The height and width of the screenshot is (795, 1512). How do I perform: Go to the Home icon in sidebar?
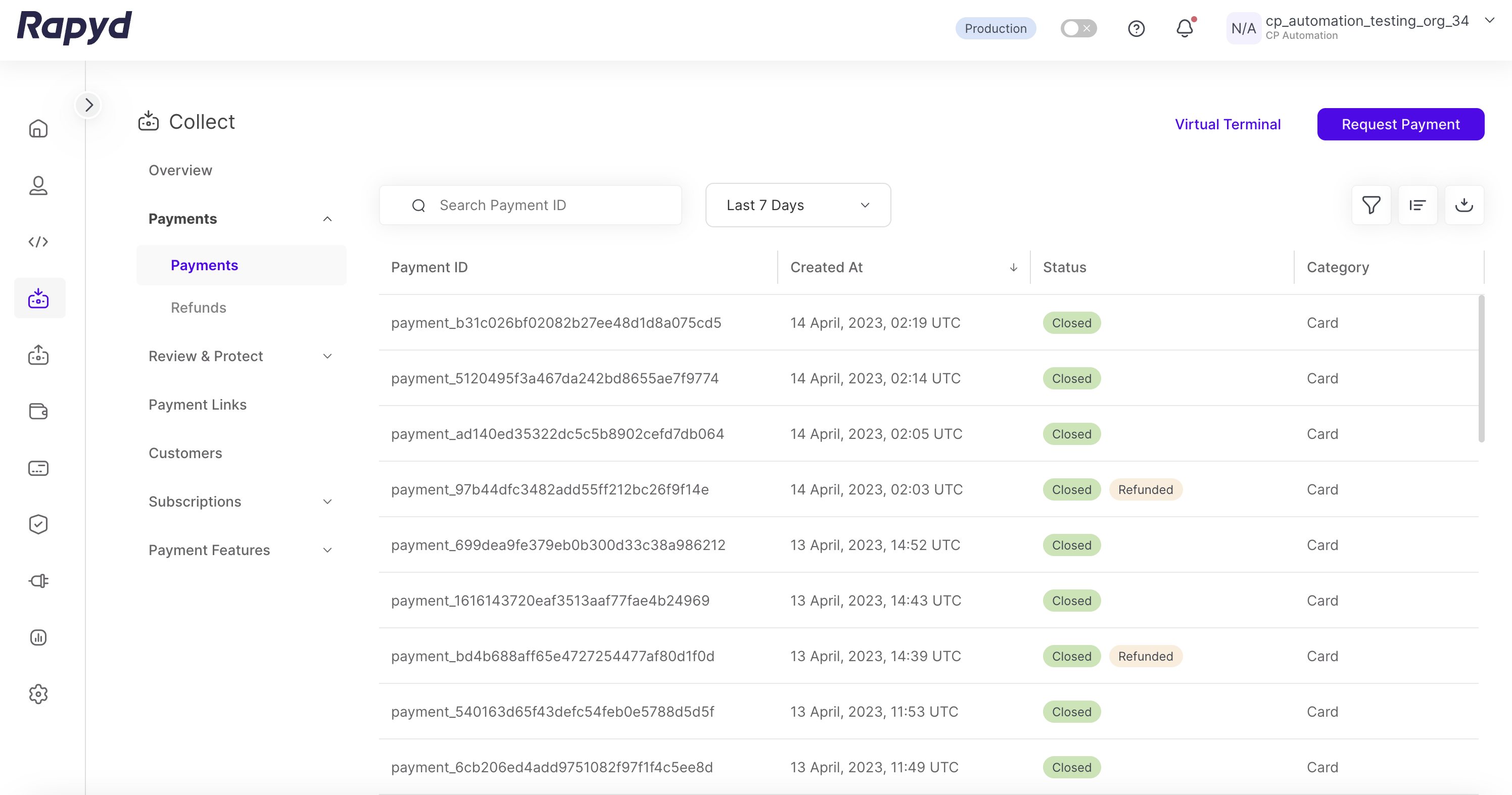tap(38, 128)
